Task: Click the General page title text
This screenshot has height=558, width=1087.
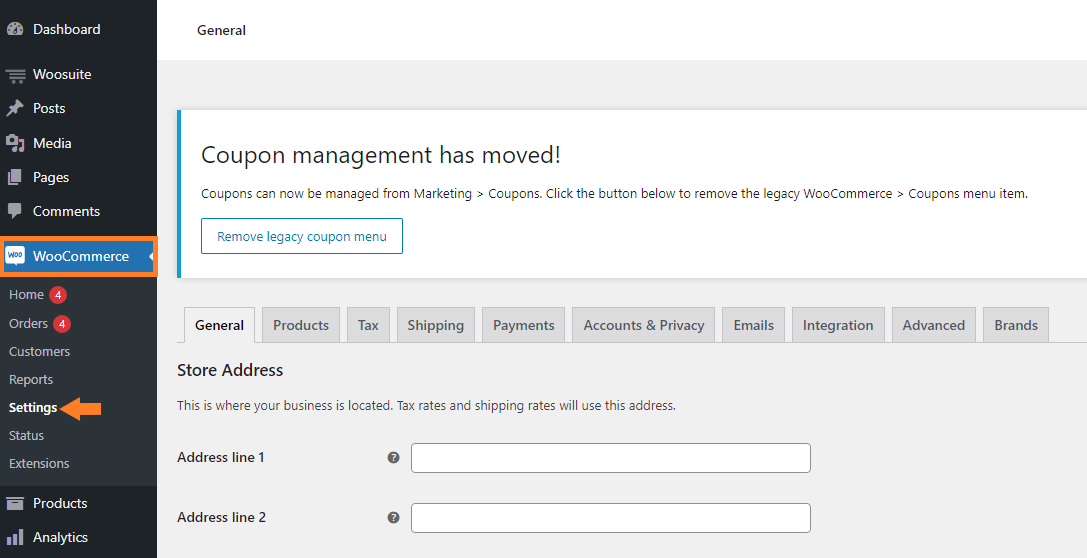Action: [221, 30]
